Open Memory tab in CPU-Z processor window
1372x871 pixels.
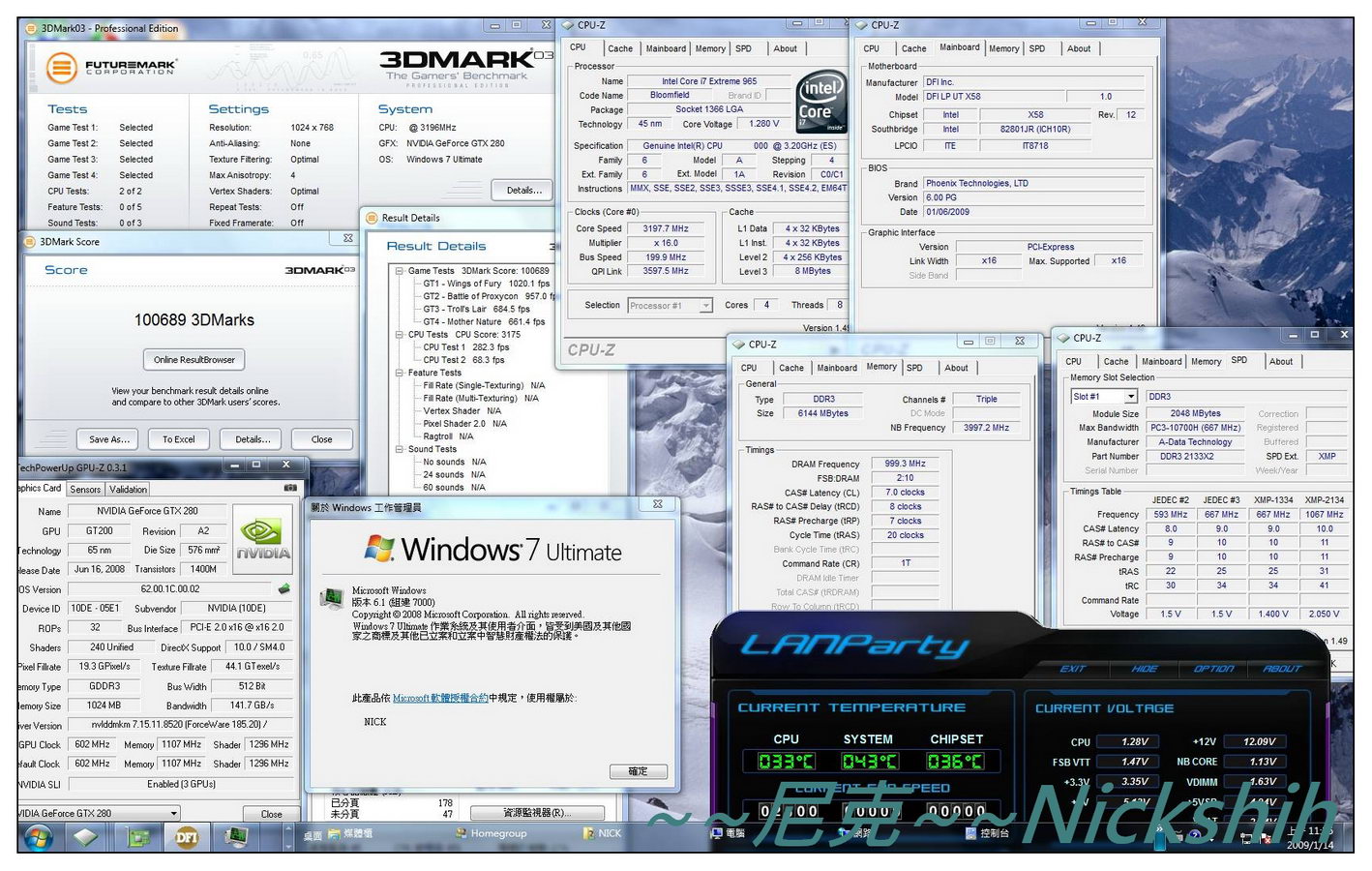pyautogui.click(x=710, y=48)
